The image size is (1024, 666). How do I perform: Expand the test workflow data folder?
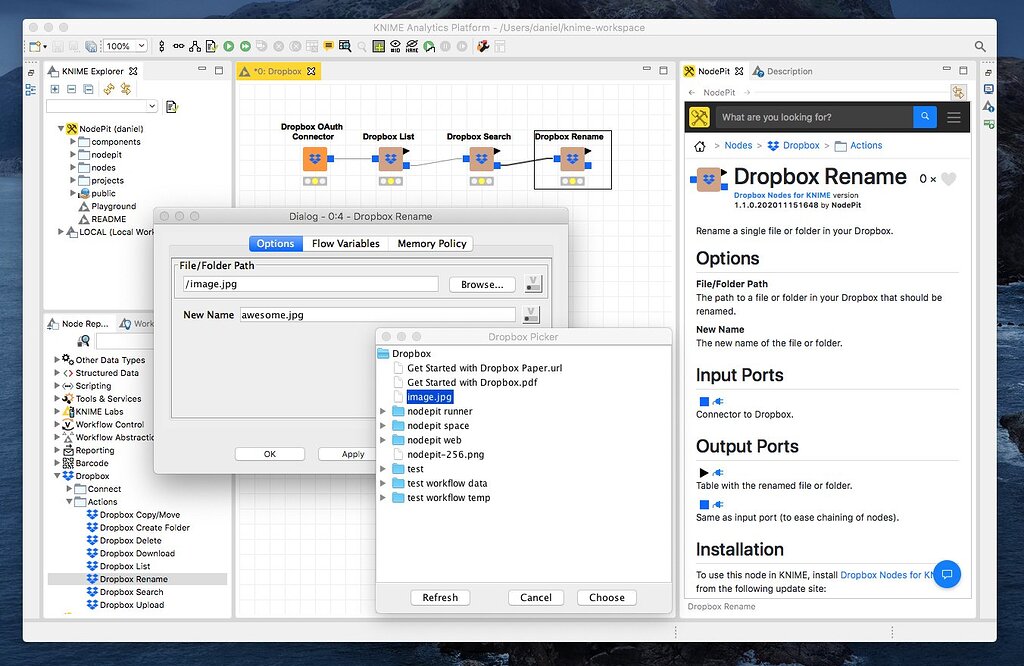[x=383, y=483]
